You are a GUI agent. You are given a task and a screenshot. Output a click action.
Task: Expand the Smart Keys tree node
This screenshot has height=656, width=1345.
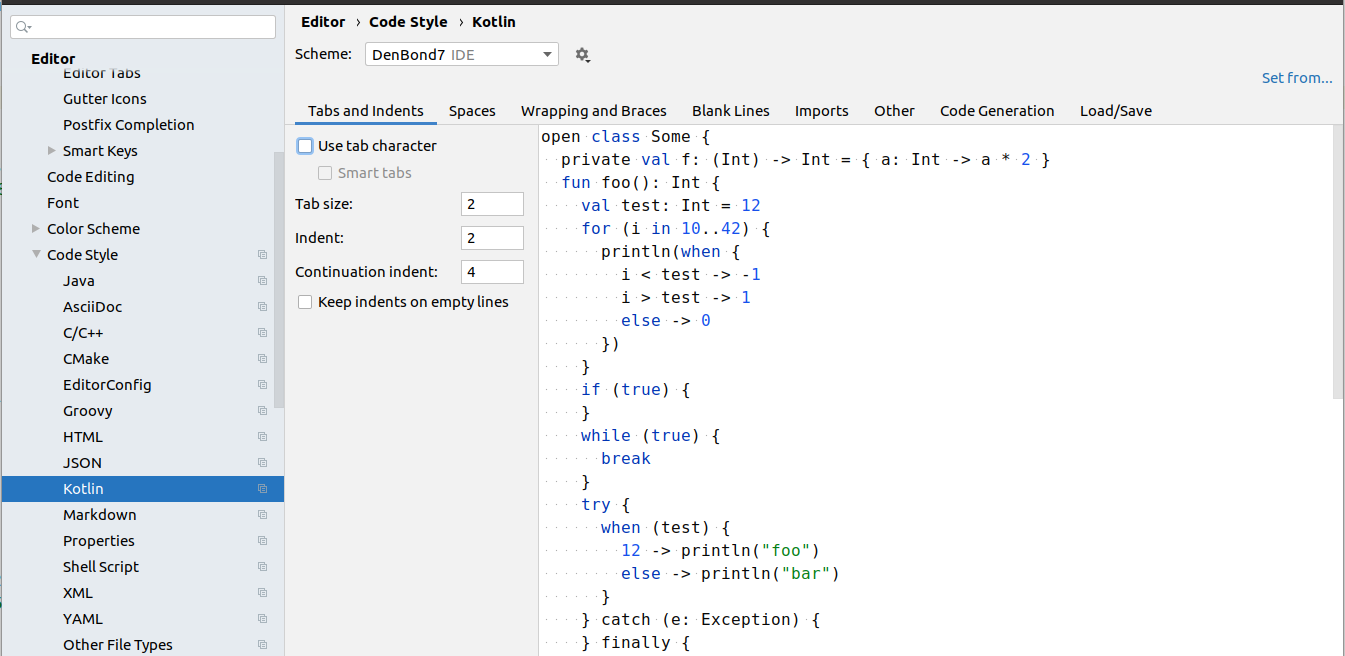coord(52,151)
